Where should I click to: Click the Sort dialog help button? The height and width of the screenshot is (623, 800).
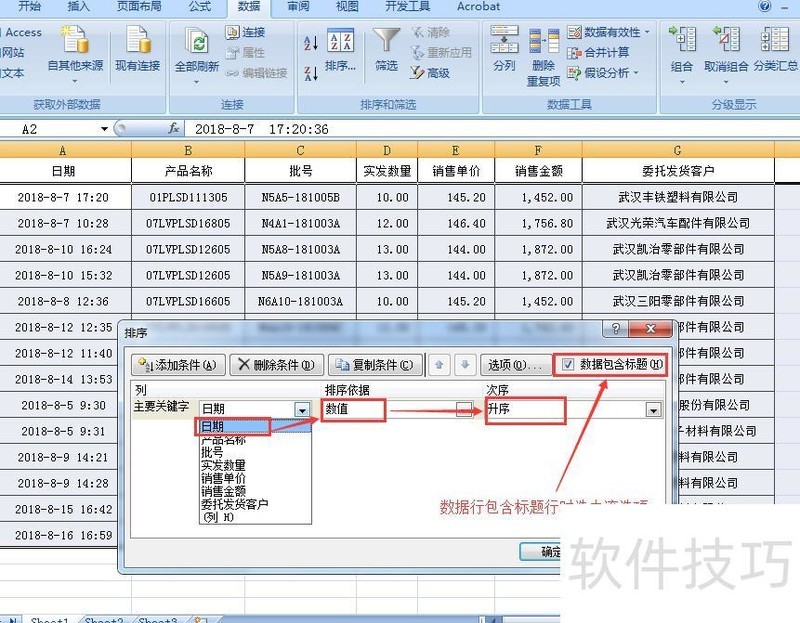point(616,329)
